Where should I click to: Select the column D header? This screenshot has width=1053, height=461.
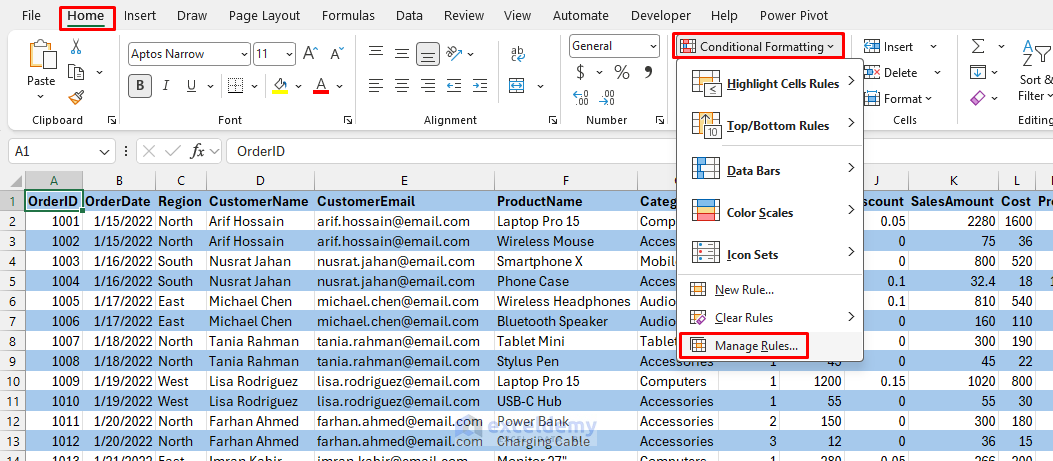click(x=260, y=180)
